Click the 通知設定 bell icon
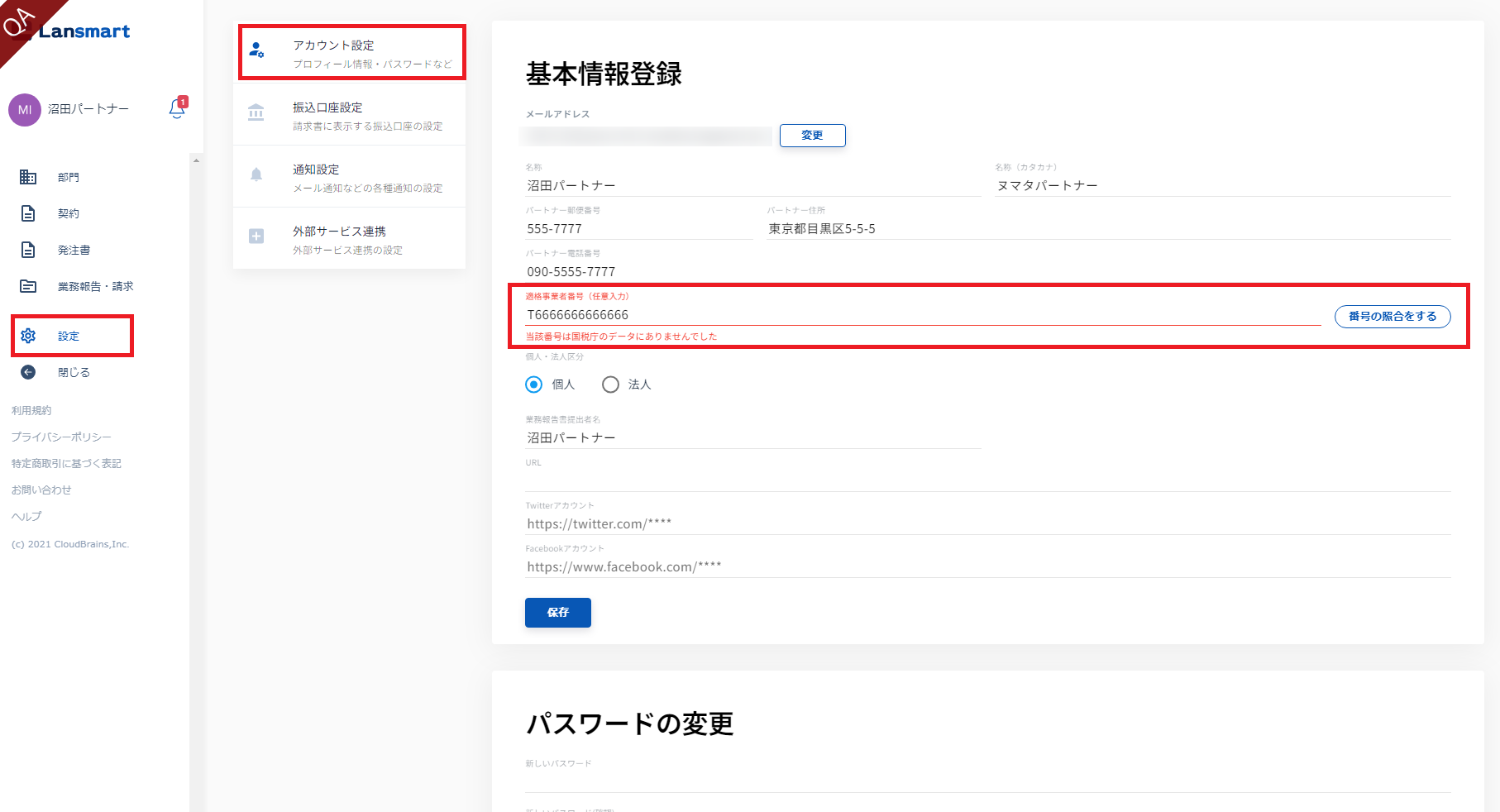 tap(256, 174)
